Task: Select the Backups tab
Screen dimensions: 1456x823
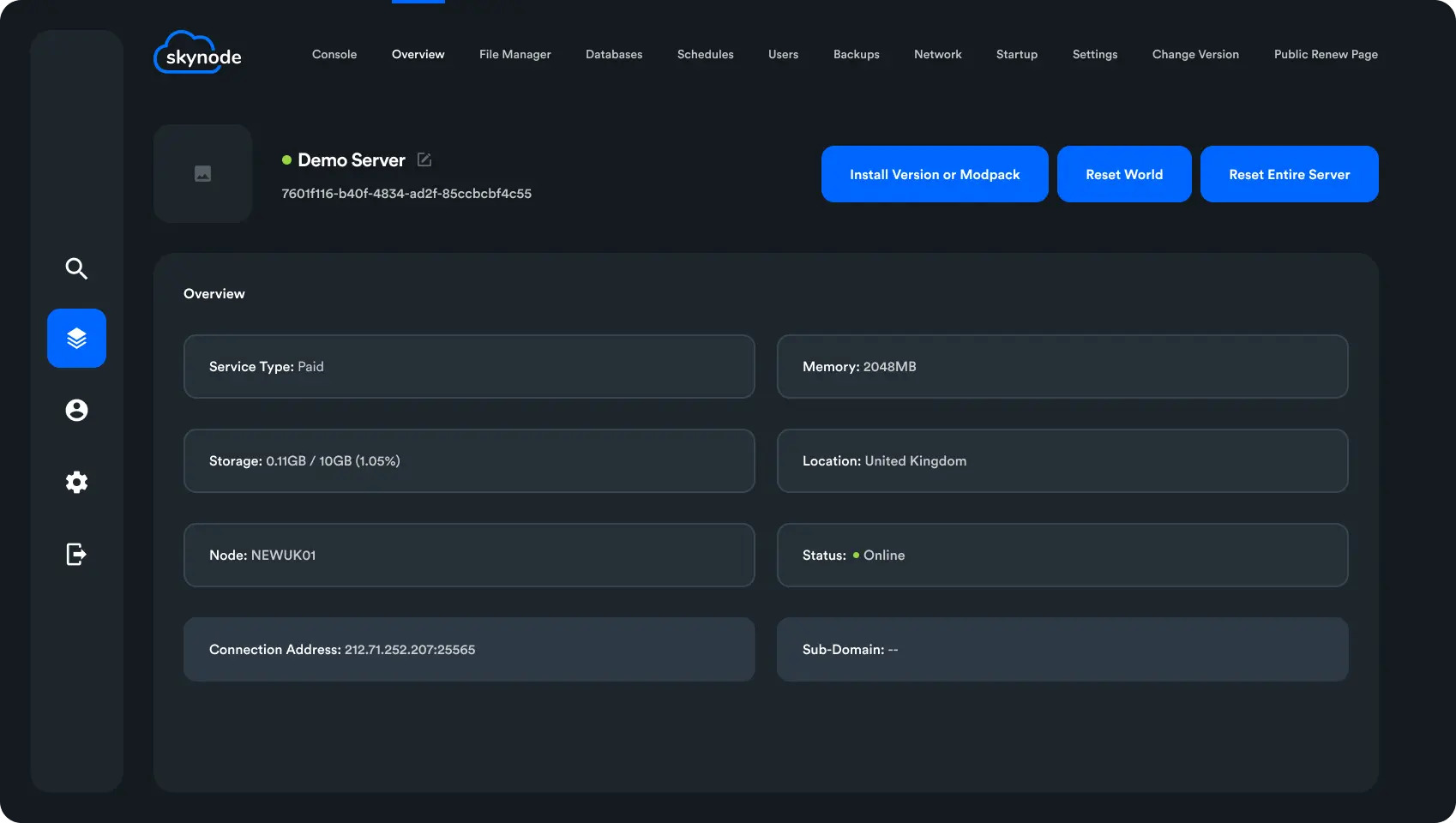Action: 856,54
